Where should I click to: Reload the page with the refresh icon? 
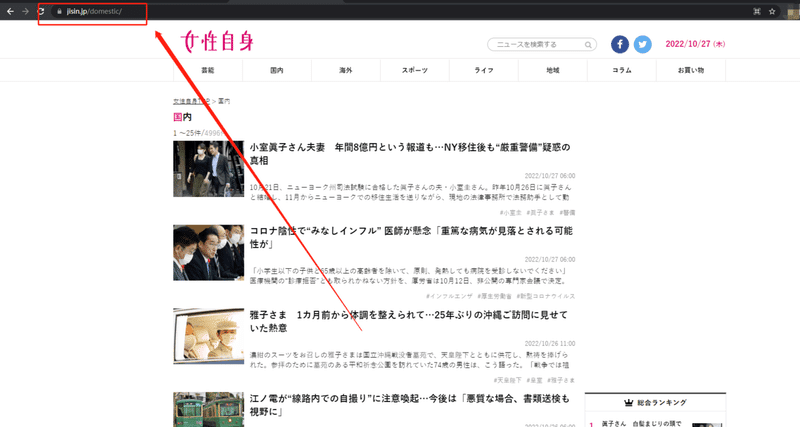tap(41, 11)
